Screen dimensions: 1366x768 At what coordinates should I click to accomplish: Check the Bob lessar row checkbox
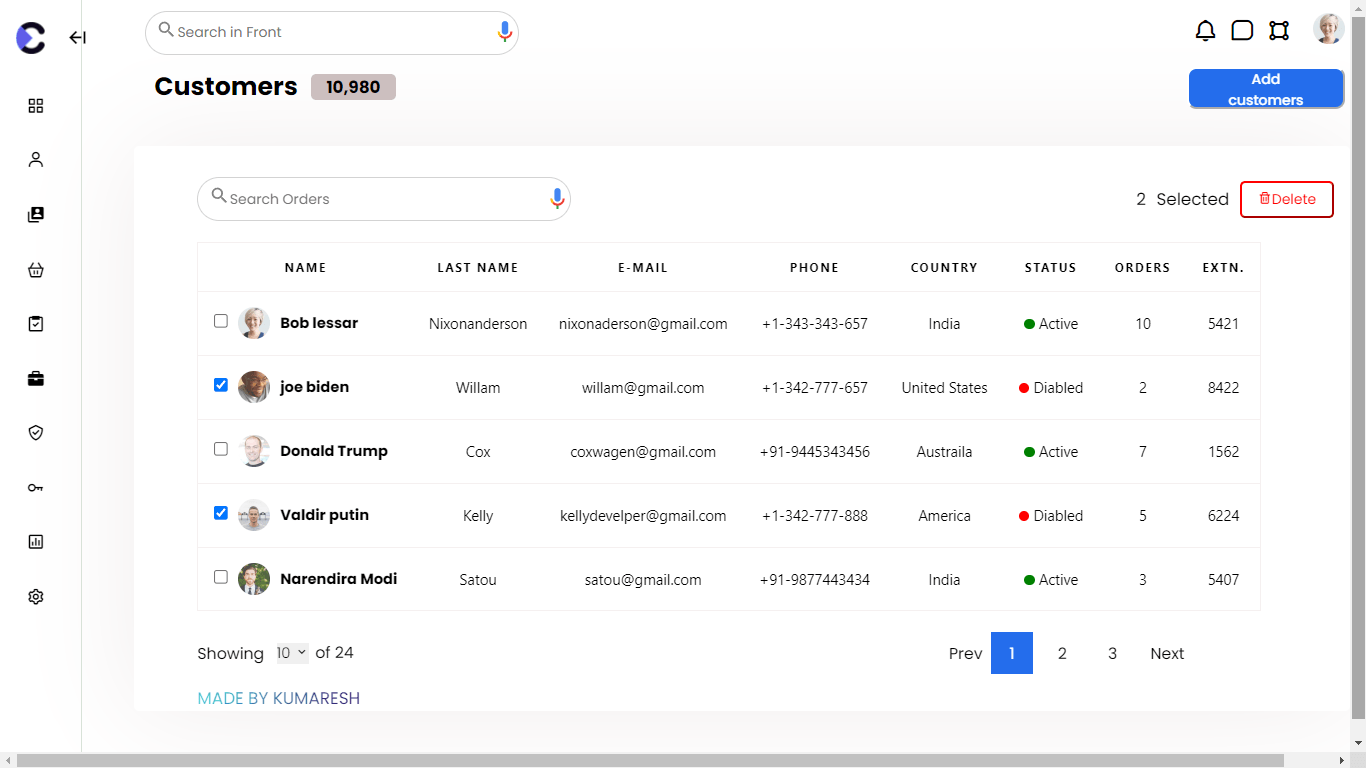tap(221, 321)
